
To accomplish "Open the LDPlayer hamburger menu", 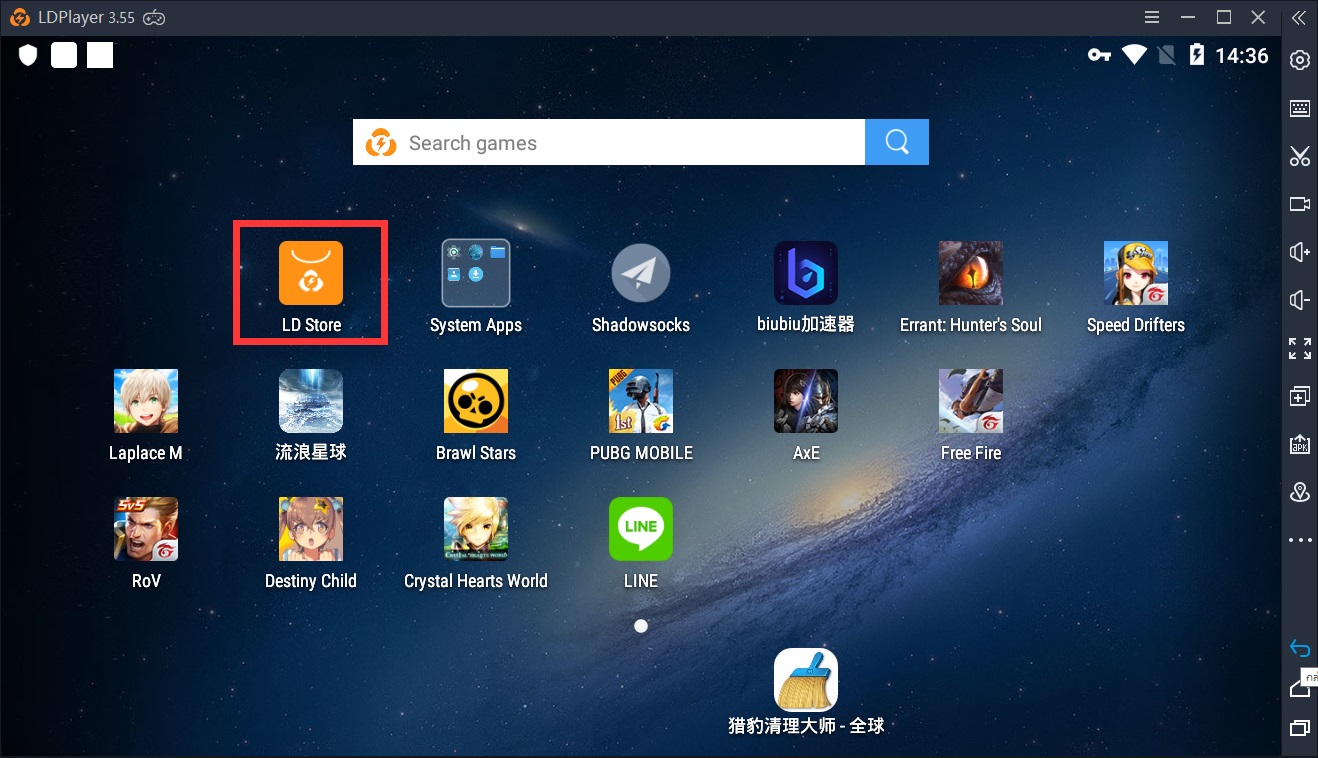I will point(1153,17).
